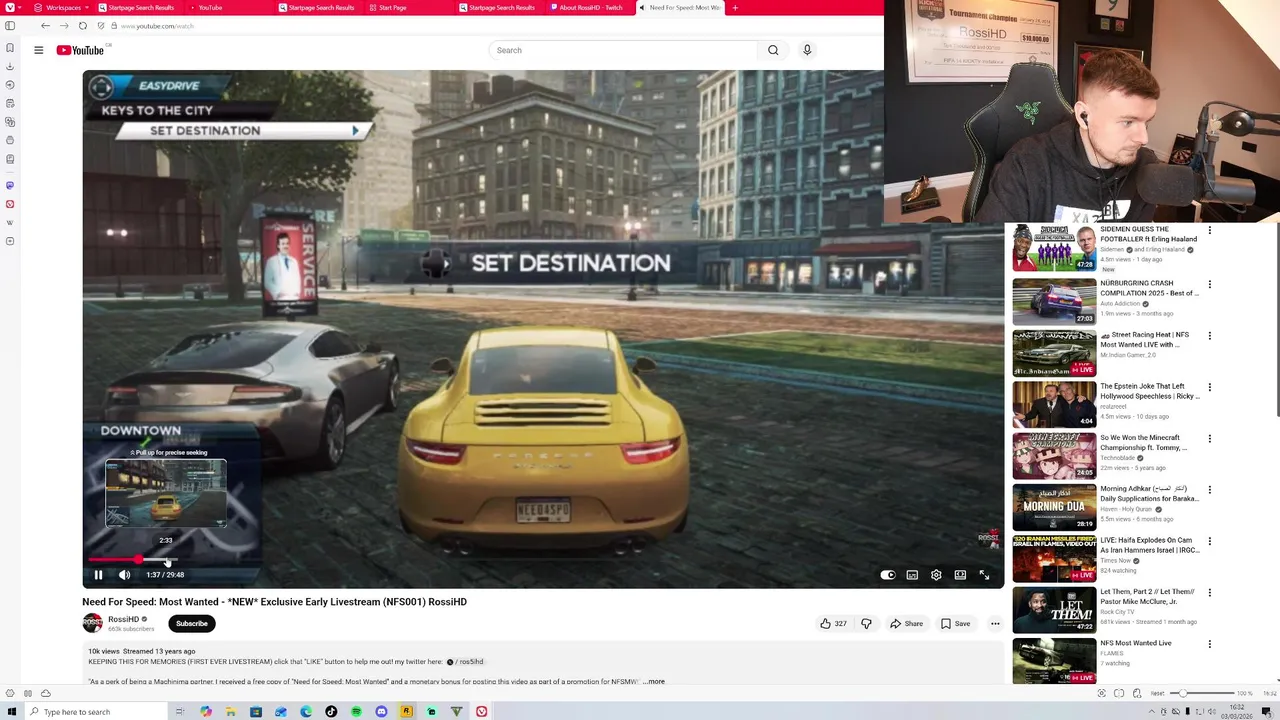The height and width of the screenshot is (720, 1280).
Task: Switch to the 'YouTube' browser tab
Action: click(229, 8)
